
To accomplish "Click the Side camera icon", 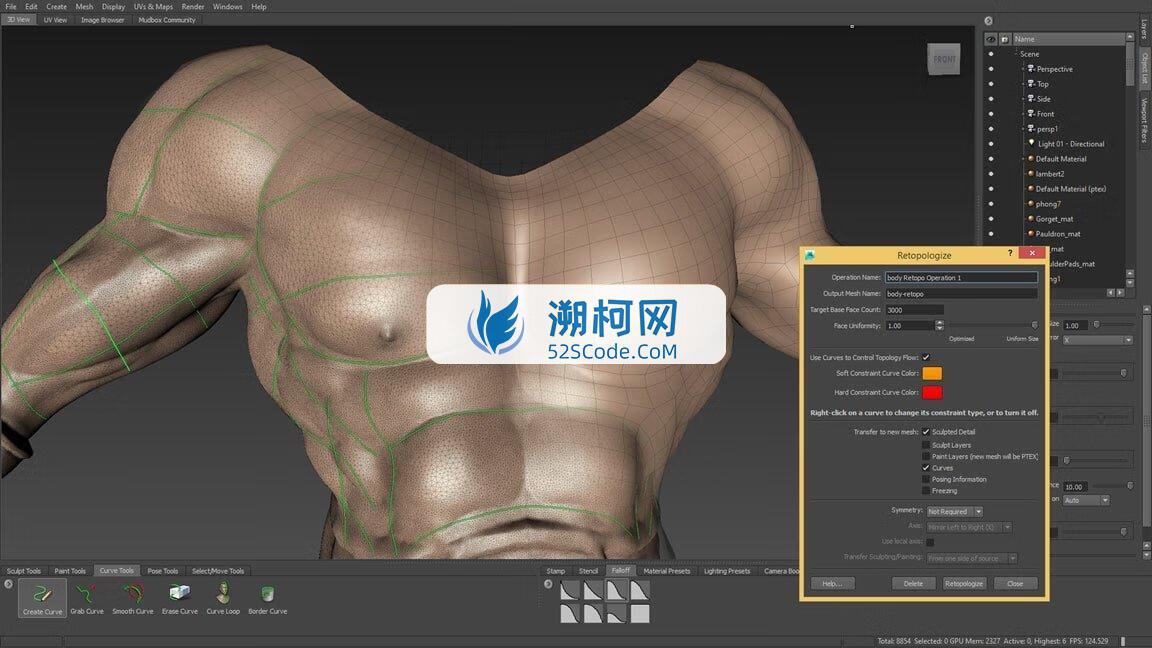I will click(x=1031, y=98).
